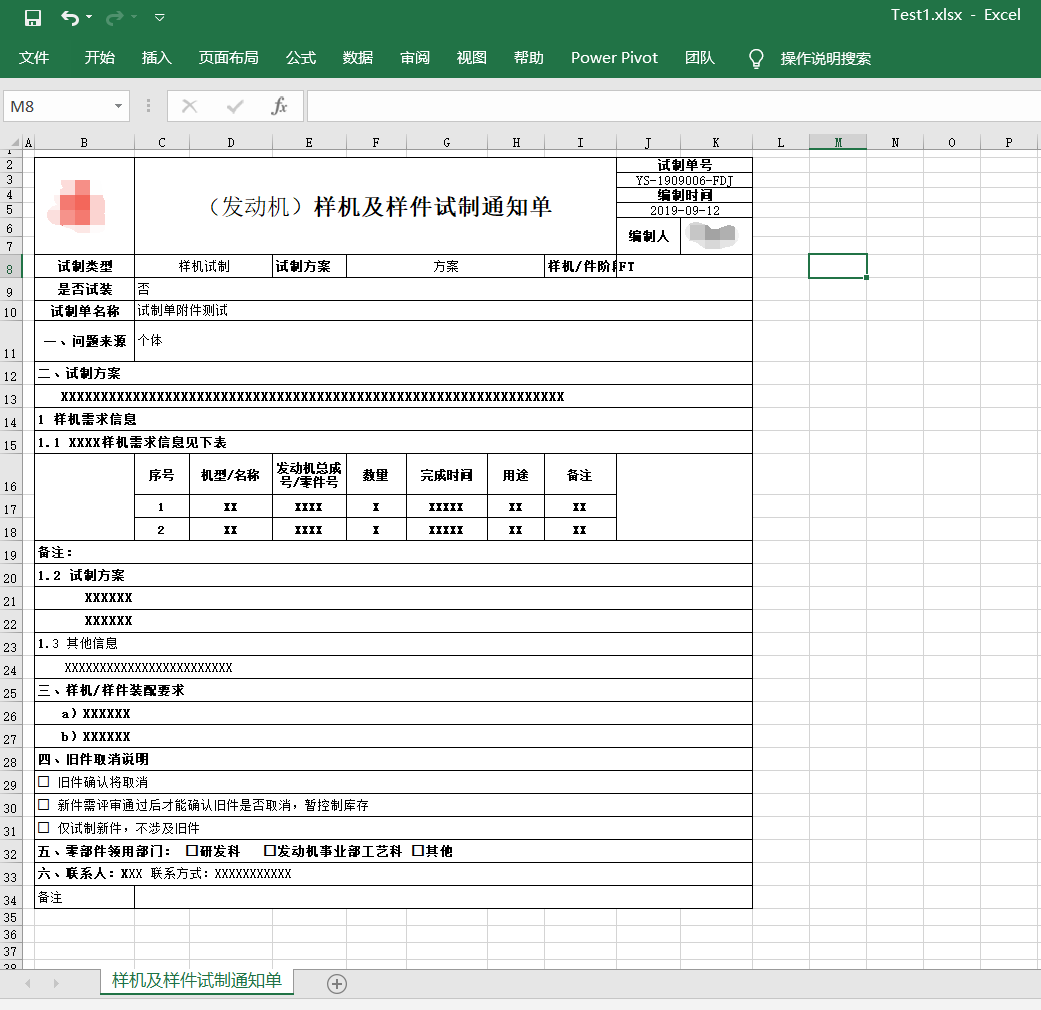Image resolution: width=1041 pixels, height=1010 pixels.
Task: Tick the 研发科 checkbox
Action: coord(192,851)
